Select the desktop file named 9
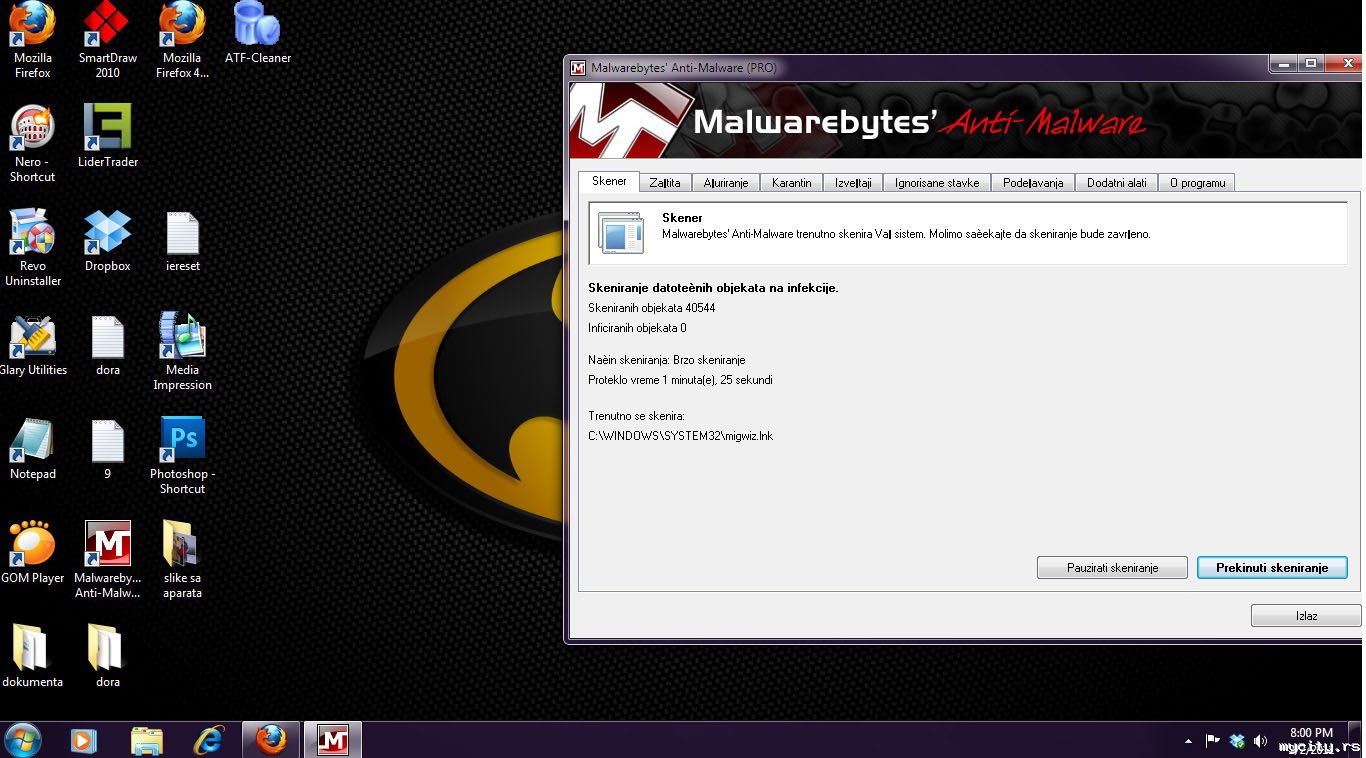This screenshot has height=758, width=1366. point(108,450)
